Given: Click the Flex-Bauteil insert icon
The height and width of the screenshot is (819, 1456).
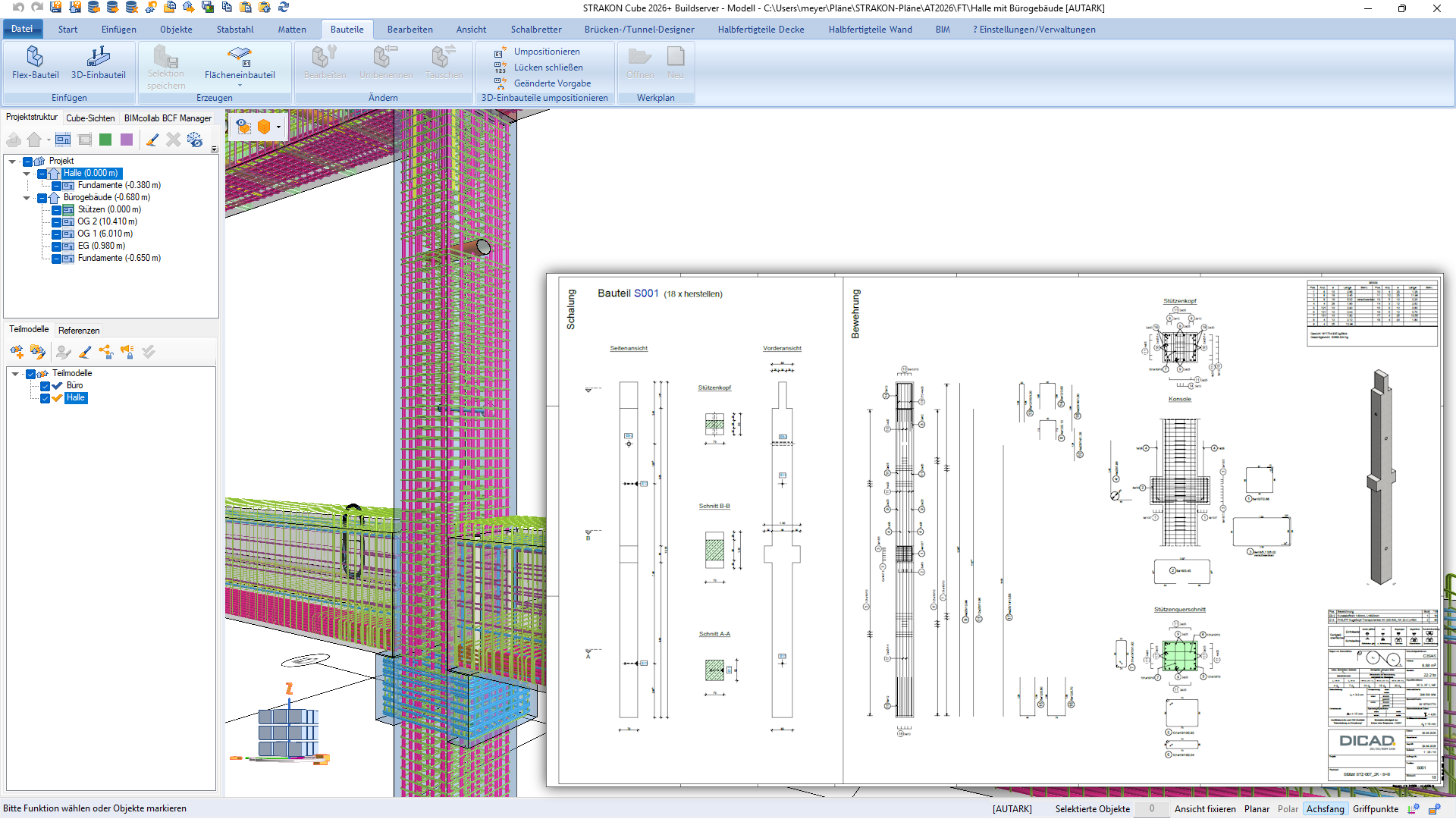Looking at the screenshot, I should [x=35, y=63].
